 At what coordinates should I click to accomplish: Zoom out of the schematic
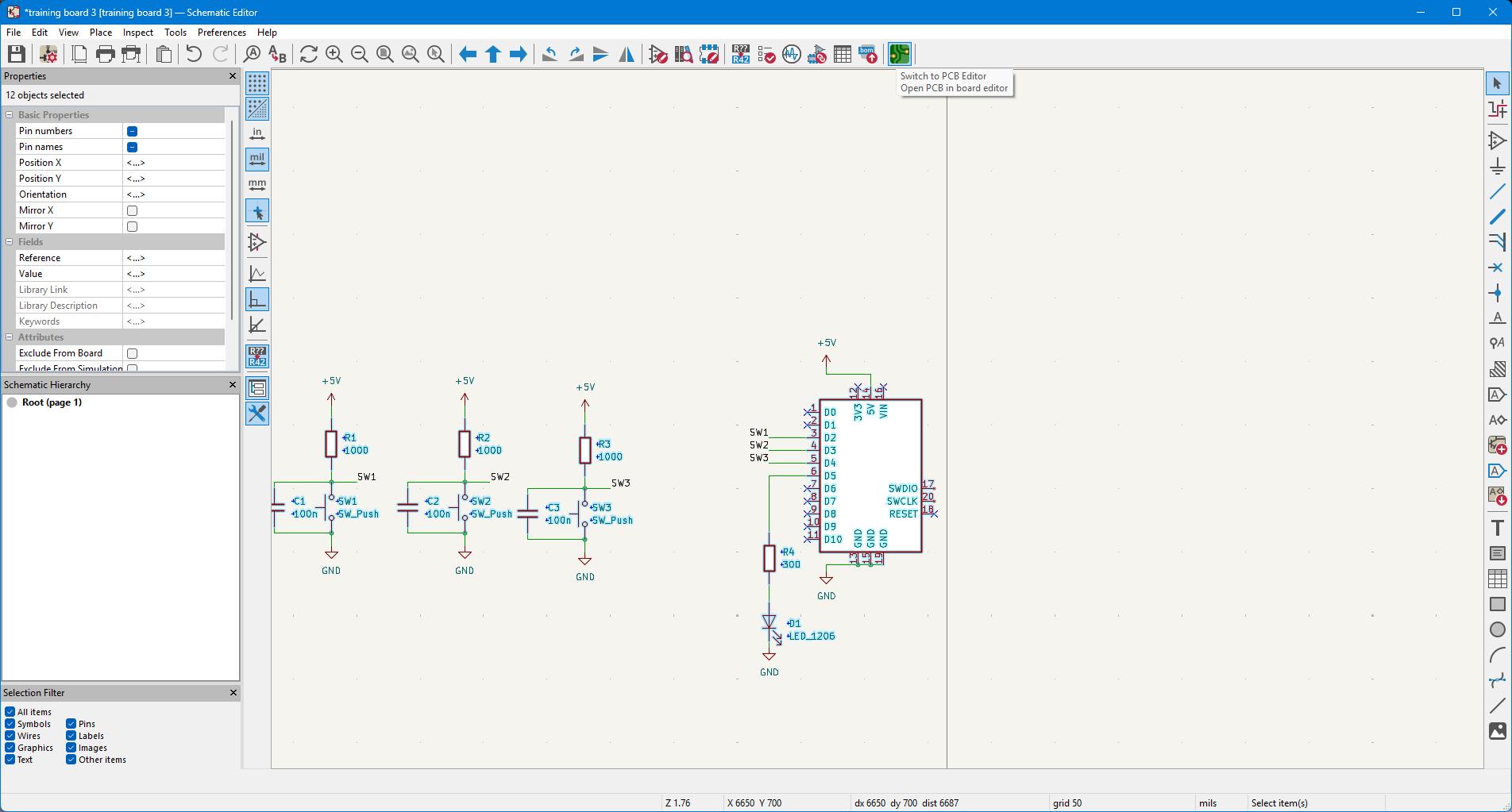click(x=360, y=54)
